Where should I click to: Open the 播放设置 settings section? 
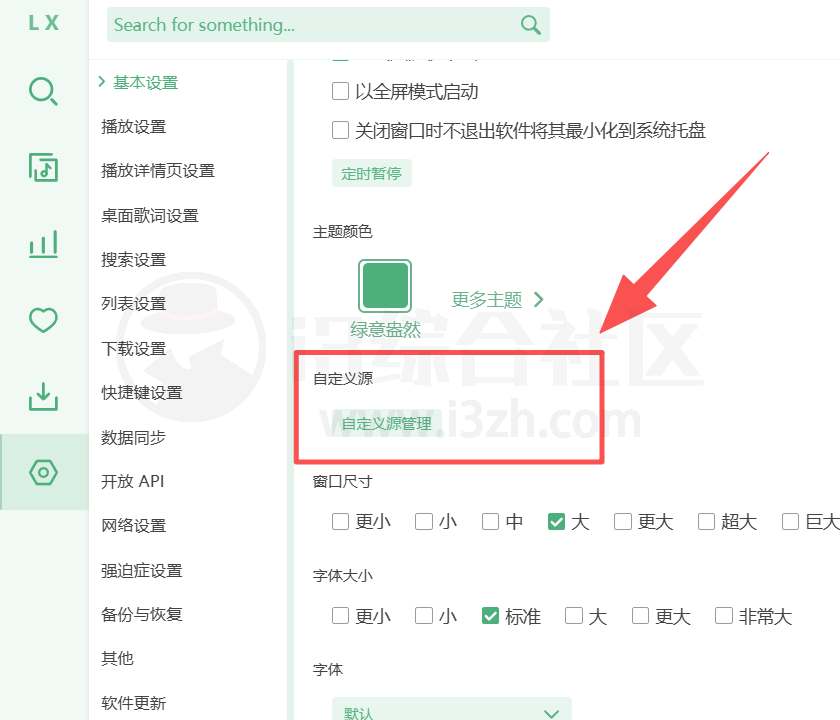[x=133, y=126]
